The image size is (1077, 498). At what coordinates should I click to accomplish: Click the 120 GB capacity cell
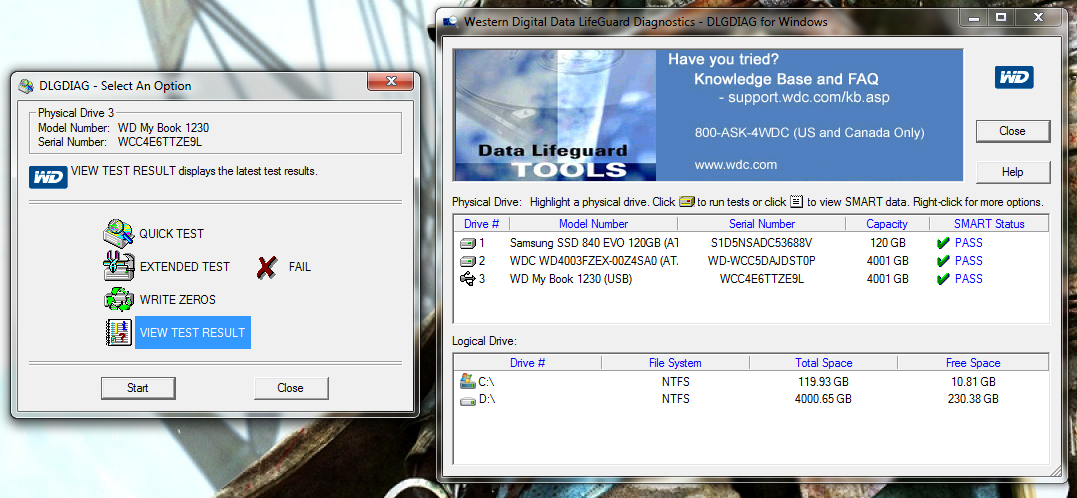pyautogui.click(x=887, y=243)
